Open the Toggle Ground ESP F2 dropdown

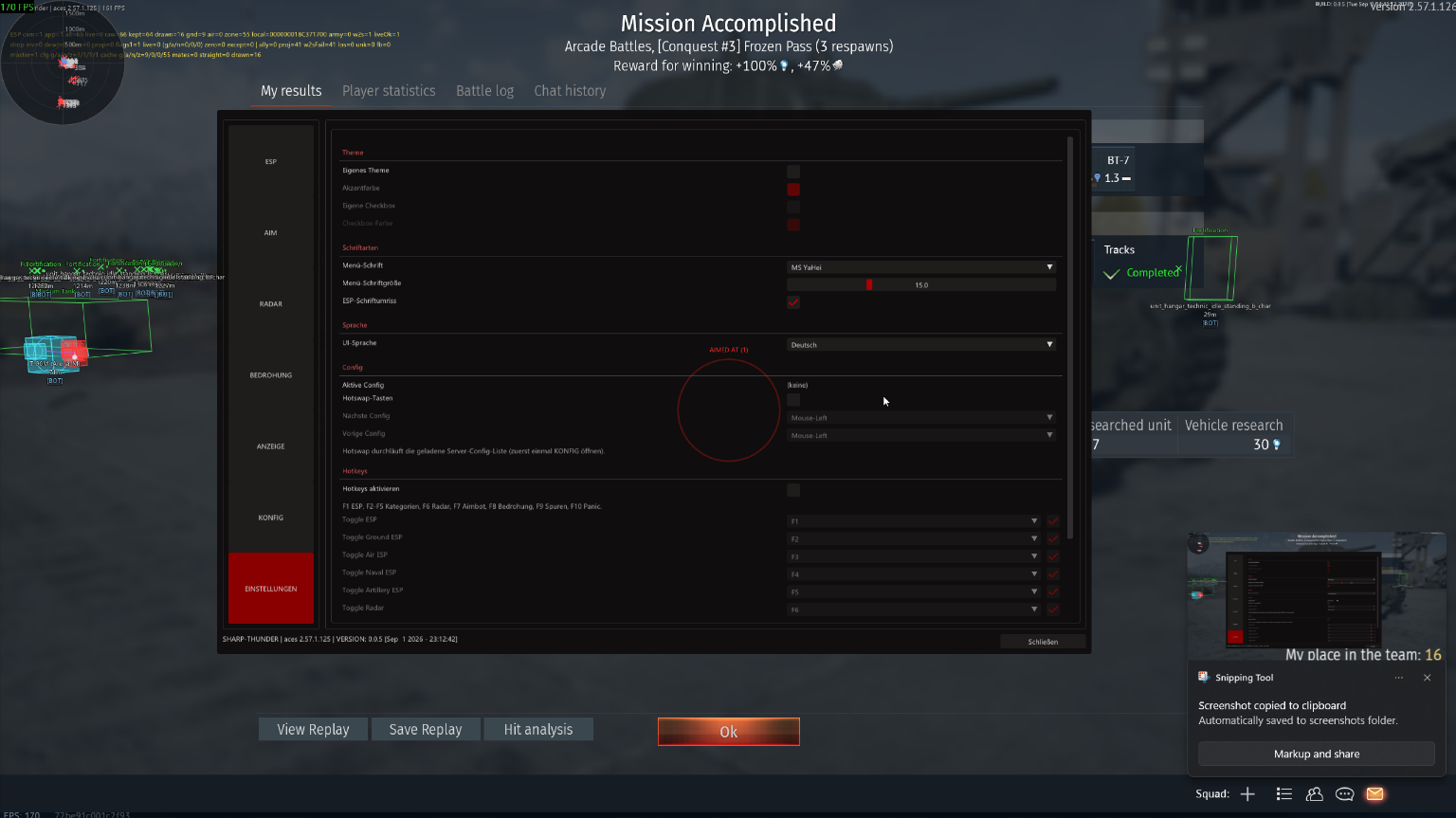pos(914,538)
